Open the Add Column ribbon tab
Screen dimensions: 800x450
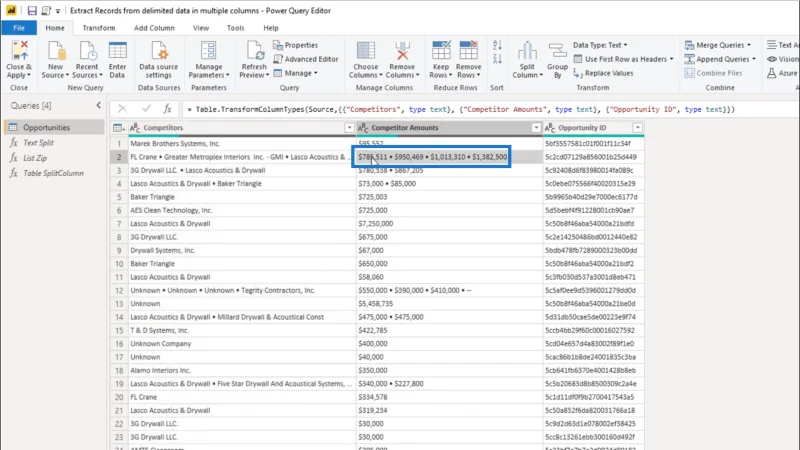[154, 28]
